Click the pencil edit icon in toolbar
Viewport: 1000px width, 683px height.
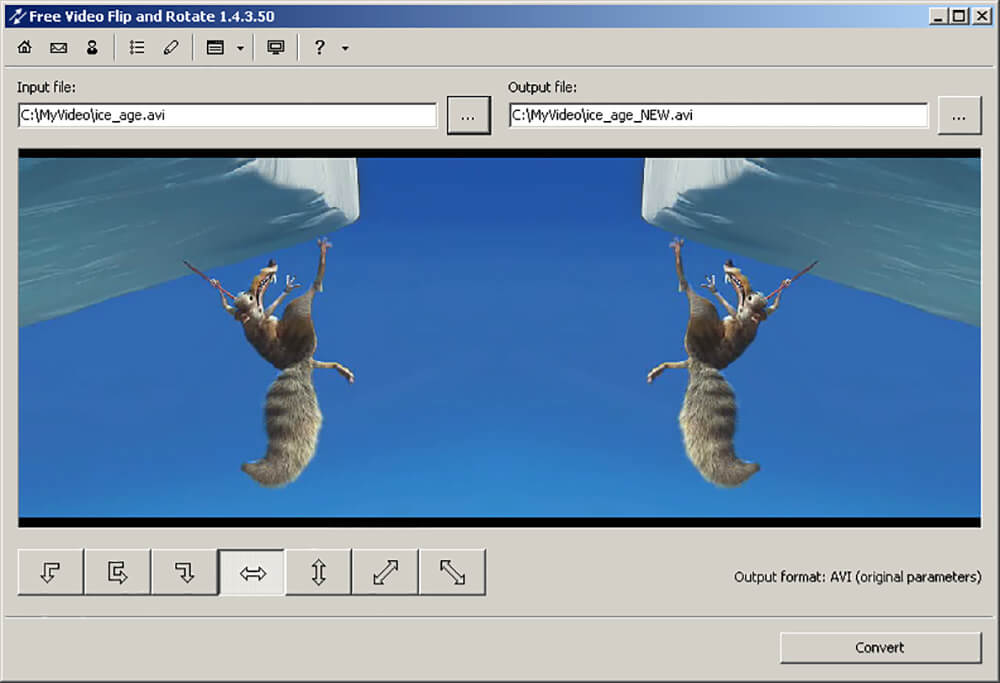point(171,47)
